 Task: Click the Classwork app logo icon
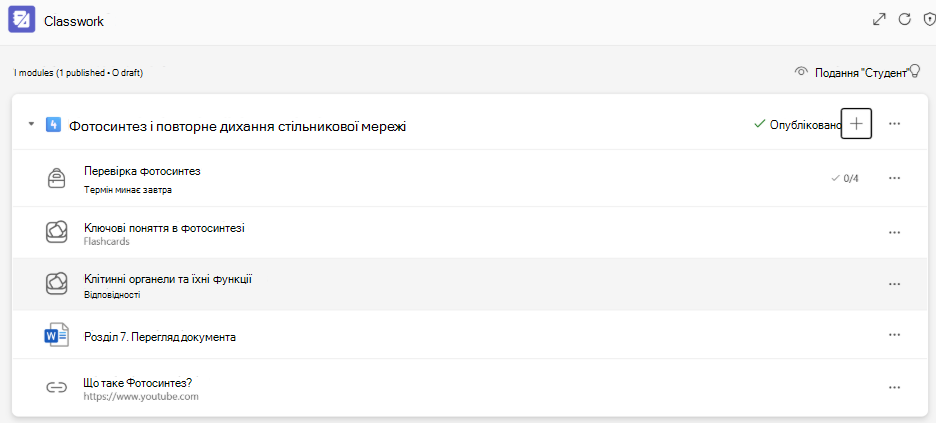21,20
